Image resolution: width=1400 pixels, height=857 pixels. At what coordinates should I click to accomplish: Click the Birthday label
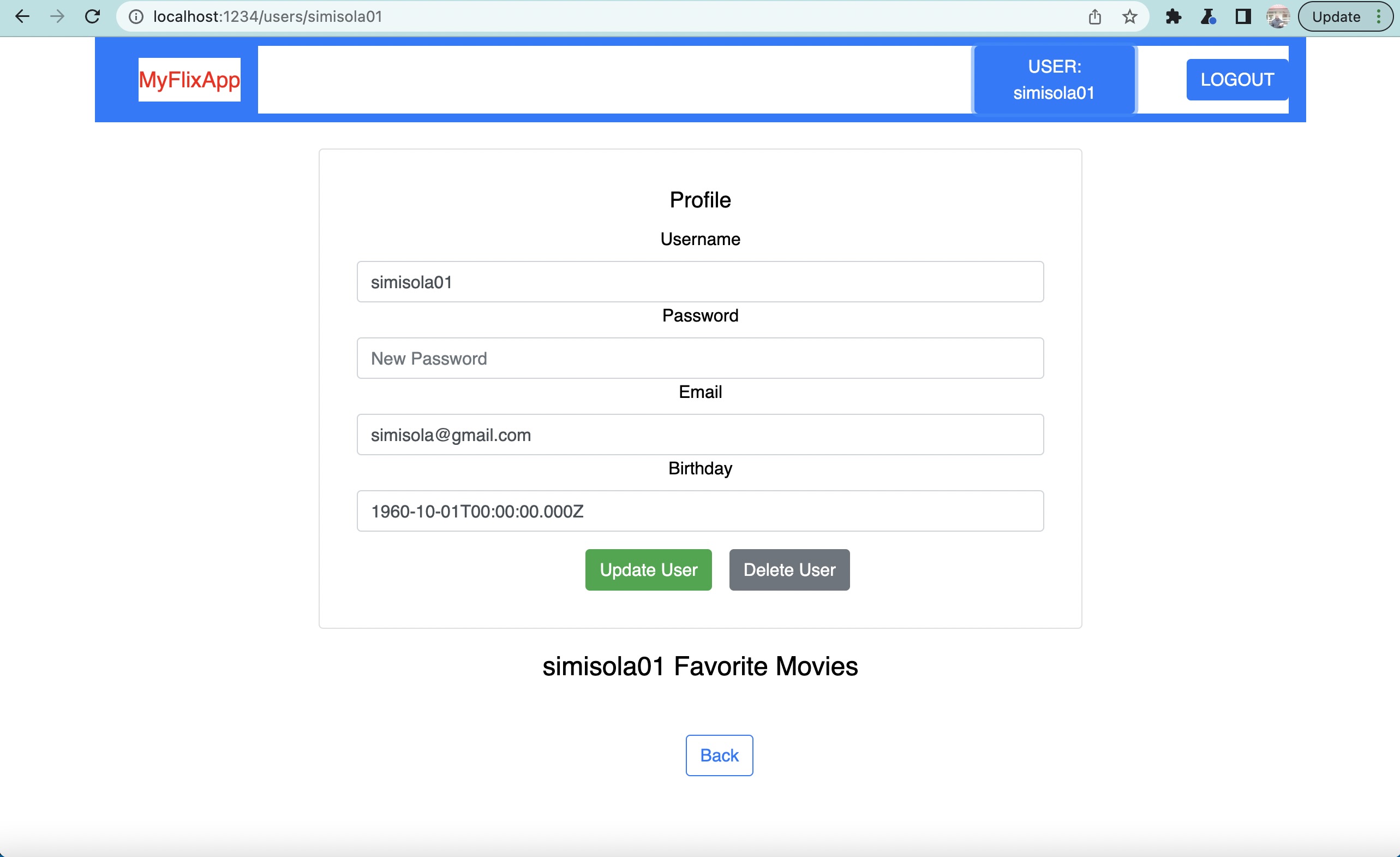click(x=700, y=468)
